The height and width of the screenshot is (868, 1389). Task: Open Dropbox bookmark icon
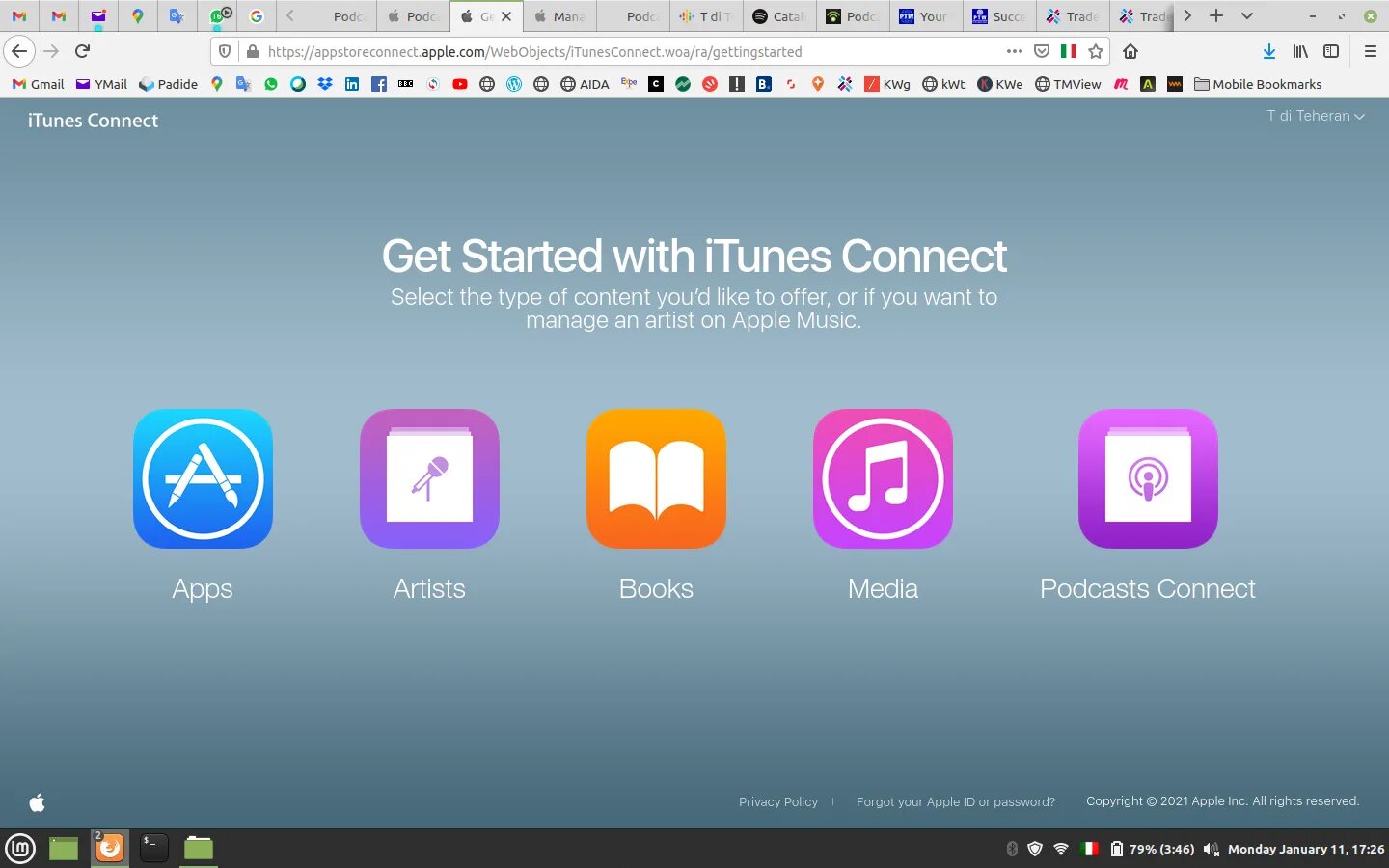pos(325,84)
